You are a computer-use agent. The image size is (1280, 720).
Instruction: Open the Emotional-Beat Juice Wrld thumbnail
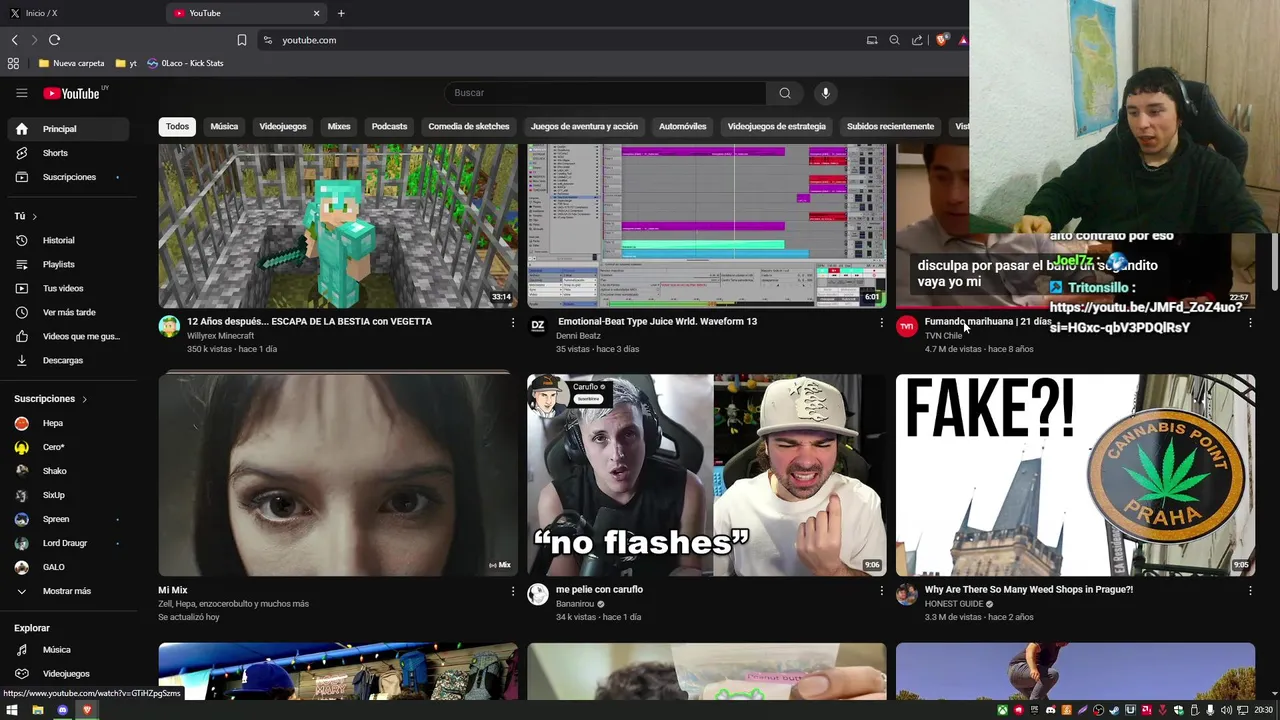click(x=707, y=226)
